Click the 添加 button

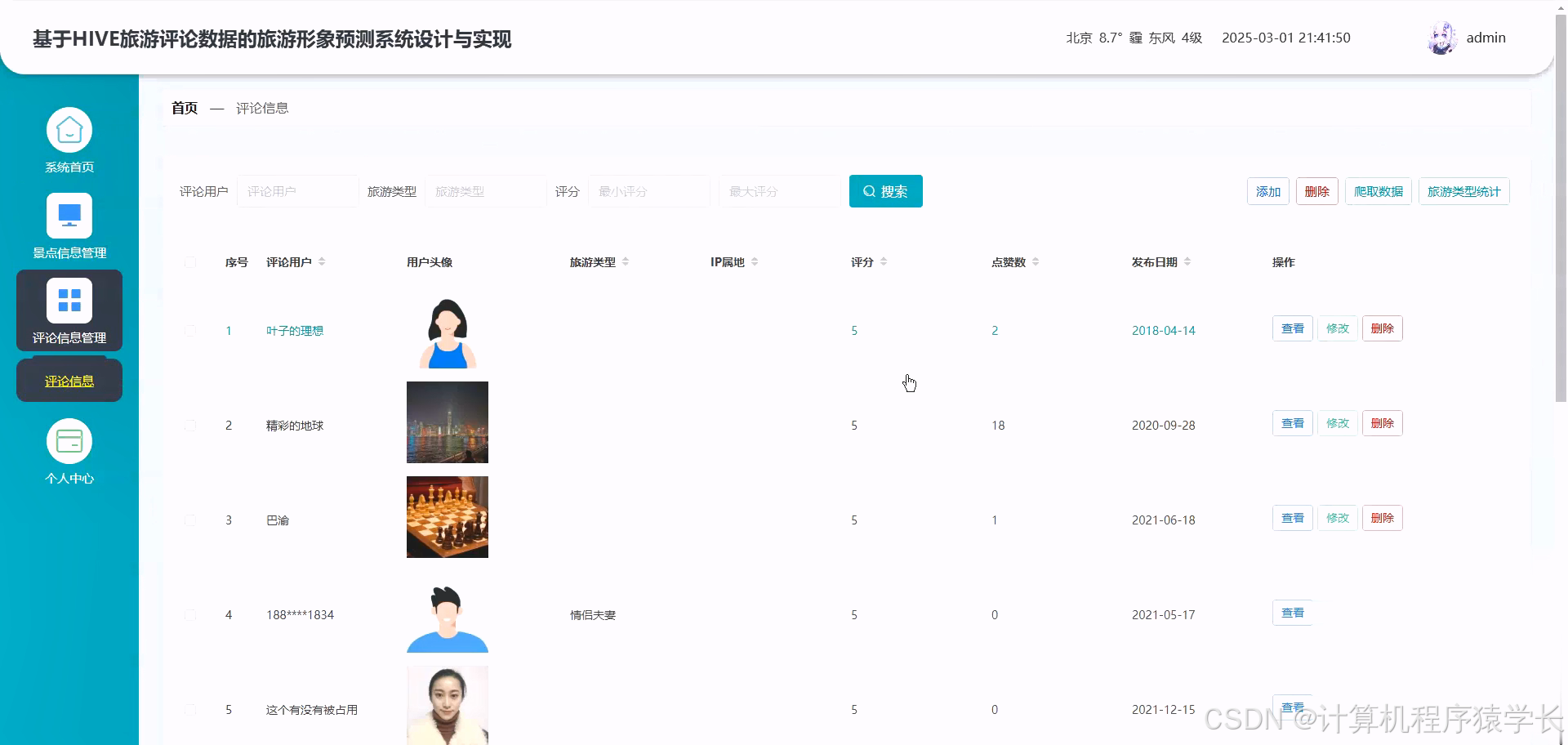point(1267,191)
